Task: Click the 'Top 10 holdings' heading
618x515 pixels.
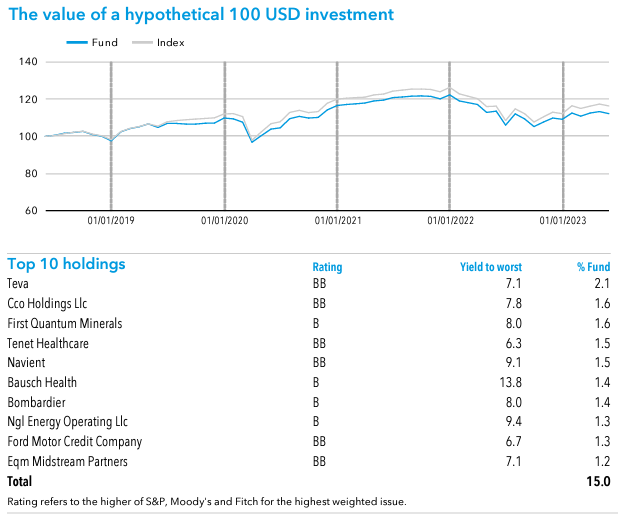Action: (66, 264)
